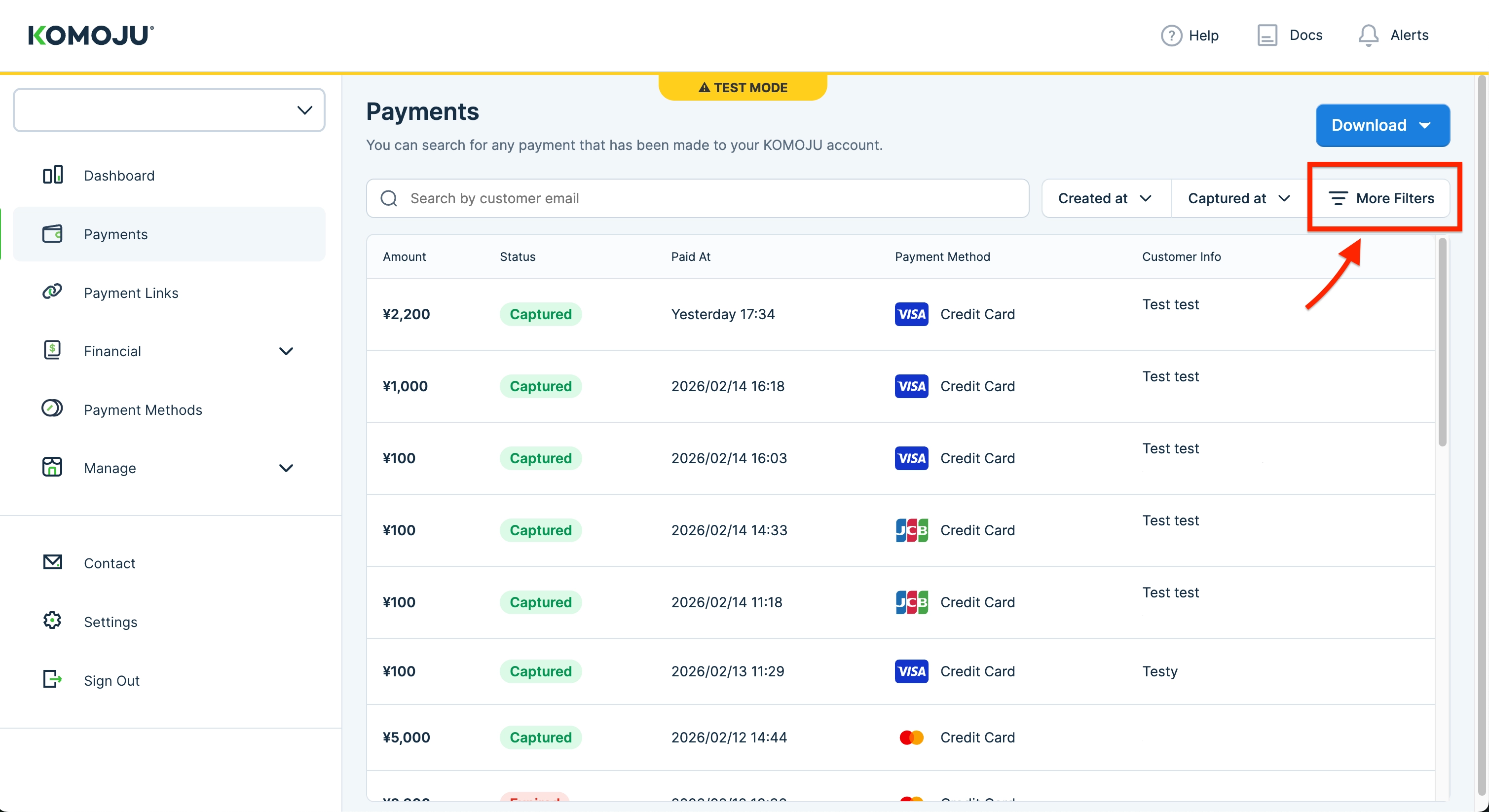1489x812 pixels.
Task: Click the Sign Out icon
Action: [53, 679]
